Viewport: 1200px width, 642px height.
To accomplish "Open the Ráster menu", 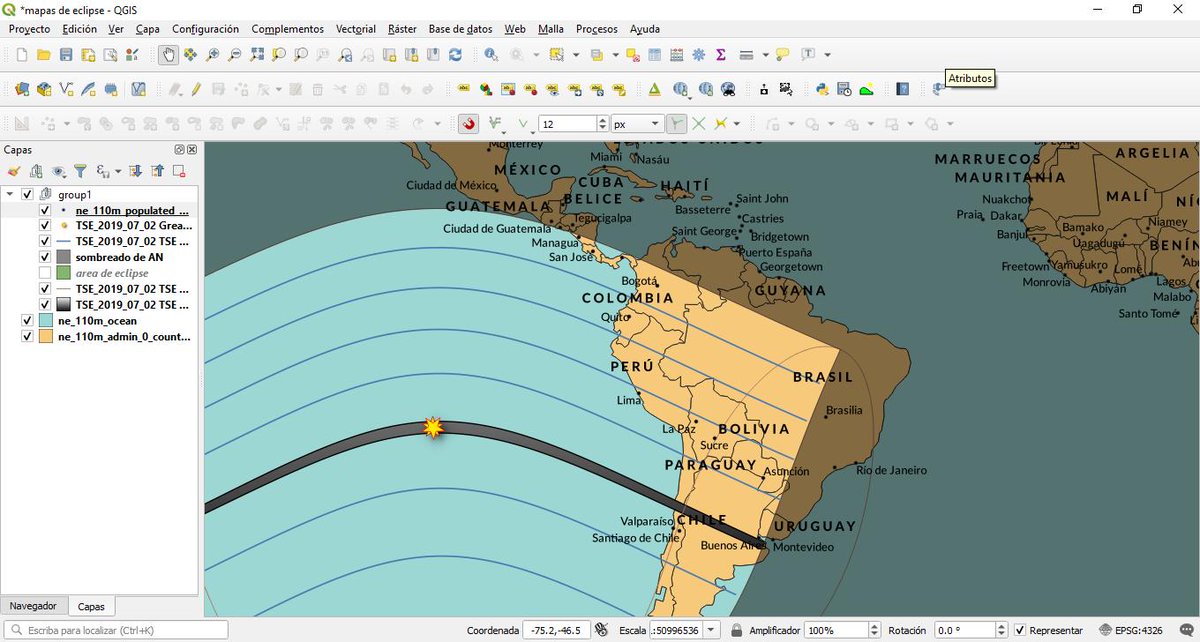I will click(x=402, y=29).
